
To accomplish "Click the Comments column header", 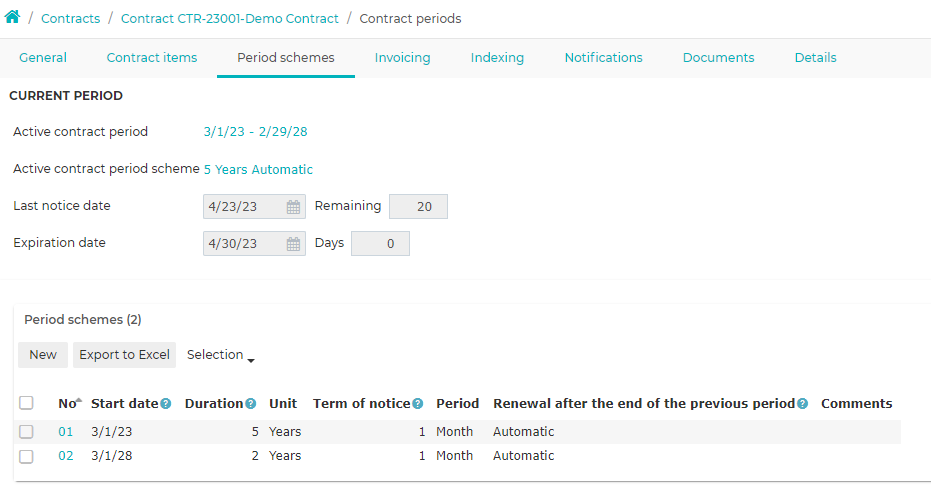I will 857,403.
